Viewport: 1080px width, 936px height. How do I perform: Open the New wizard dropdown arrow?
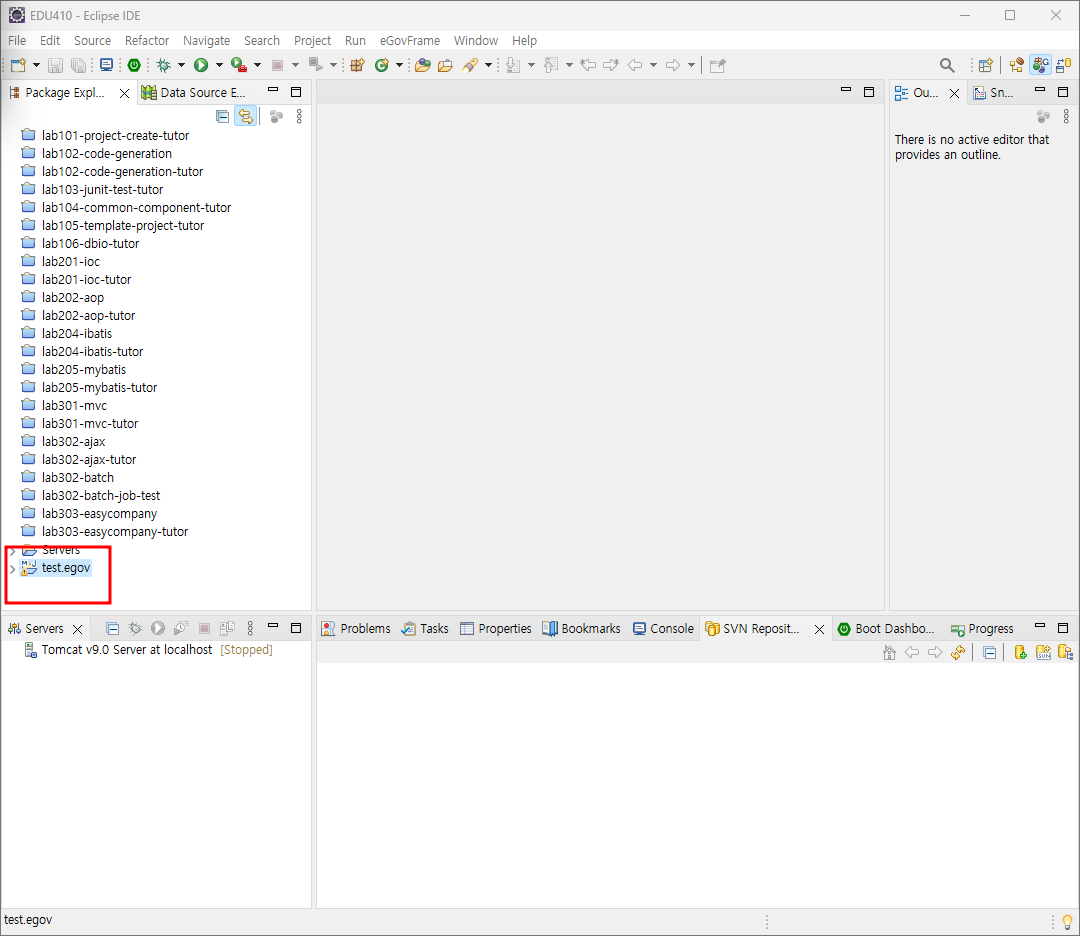(37, 65)
